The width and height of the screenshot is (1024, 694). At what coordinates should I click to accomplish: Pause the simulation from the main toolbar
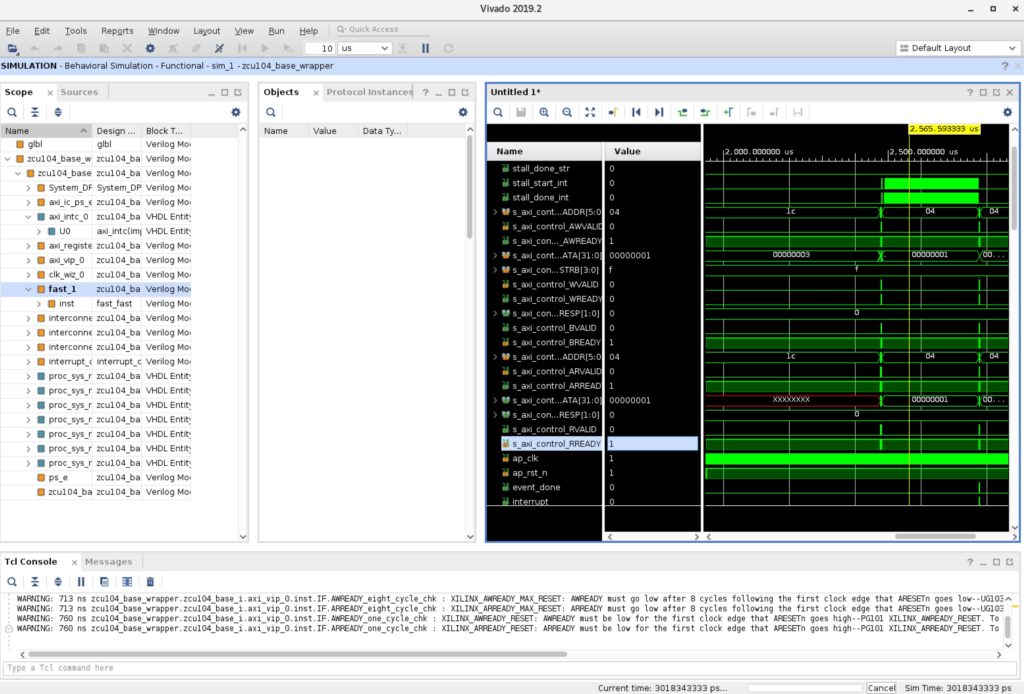(x=425, y=48)
